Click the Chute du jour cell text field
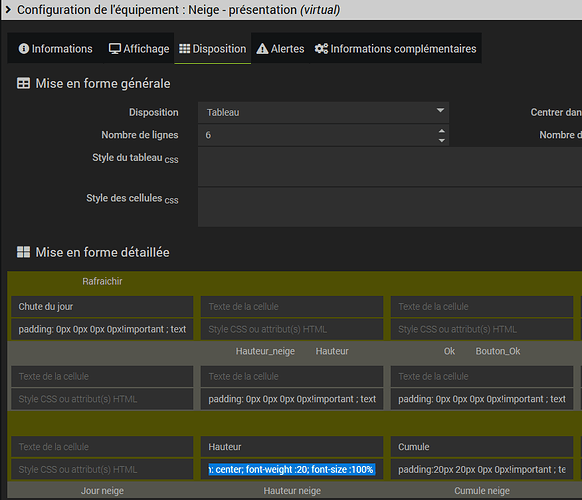The height and width of the screenshot is (500, 582). pyautogui.click(x=102, y=307)
